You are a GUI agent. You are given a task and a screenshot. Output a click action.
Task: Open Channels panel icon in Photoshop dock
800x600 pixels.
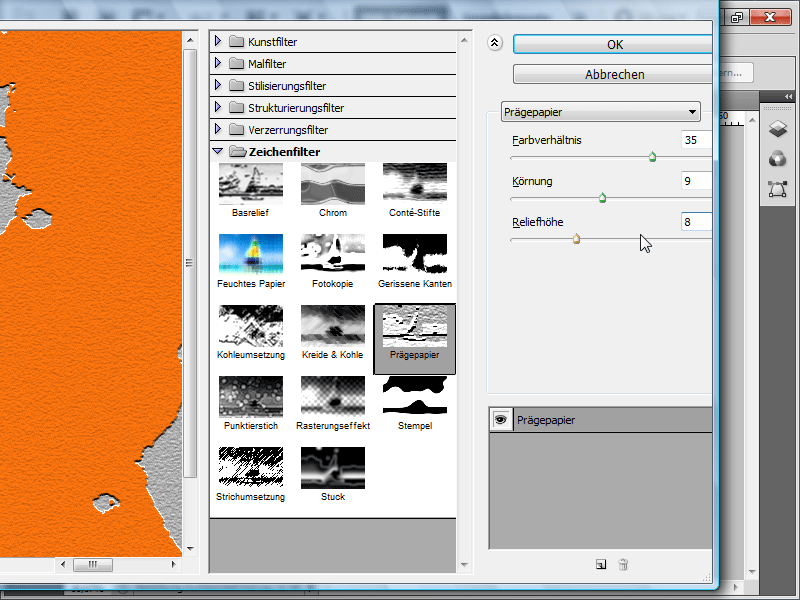tap(778, 159)
